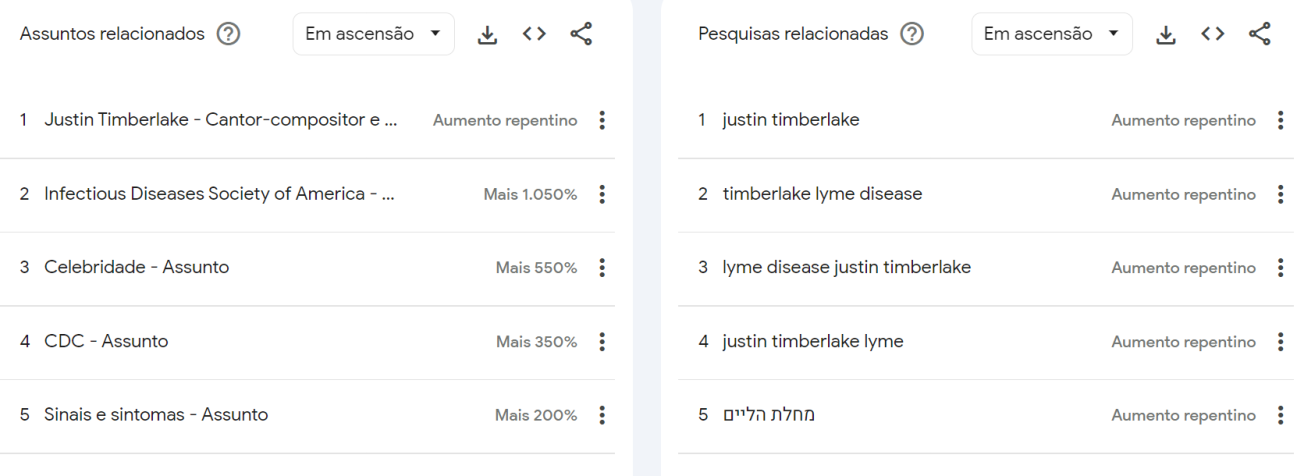The height and width of the screenshot is (476, 1297).
Task: Open options for 'timberlake lyme disease' query
Action: [1280, 194]
